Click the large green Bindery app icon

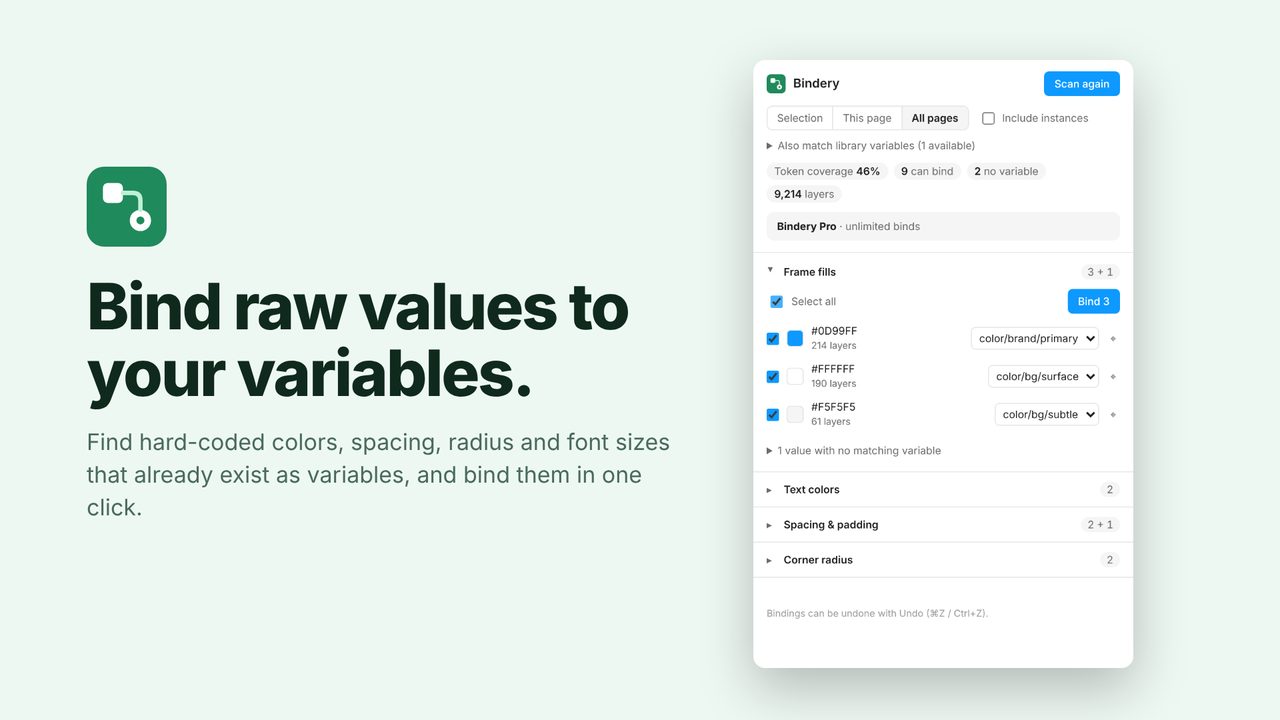[x=127, y=207]
